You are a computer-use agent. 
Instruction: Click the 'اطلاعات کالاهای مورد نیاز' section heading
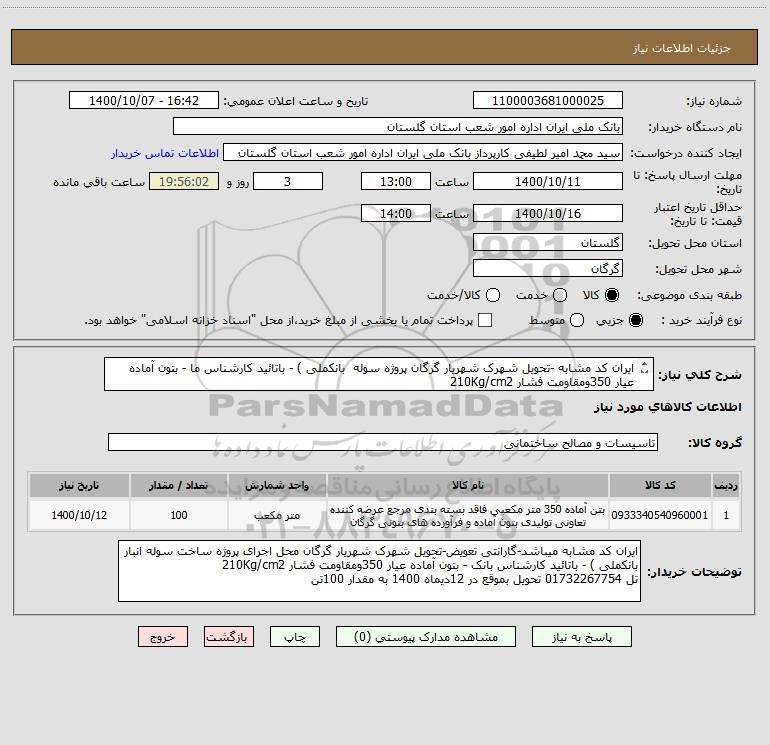668,407
